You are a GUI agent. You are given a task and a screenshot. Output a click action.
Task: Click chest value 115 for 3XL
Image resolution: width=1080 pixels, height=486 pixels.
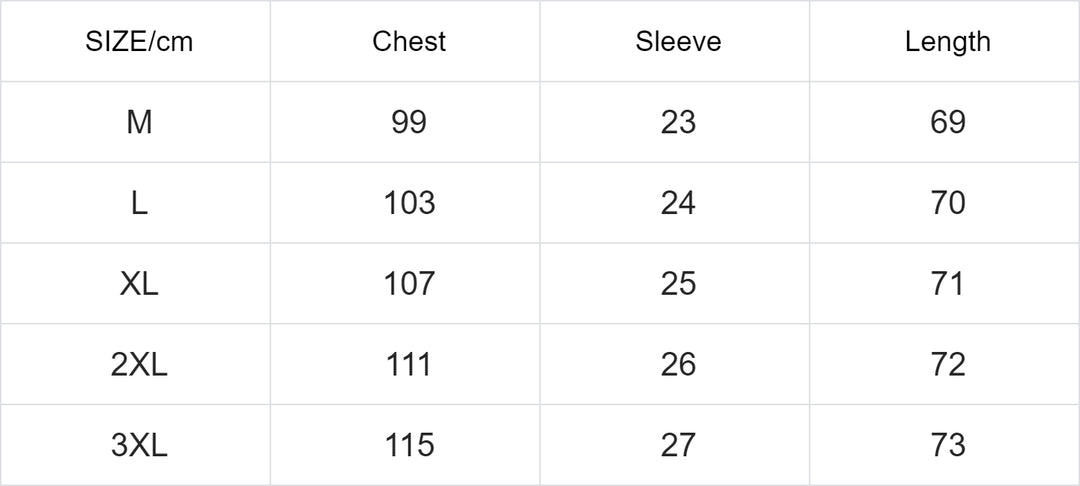click(409, 445)
